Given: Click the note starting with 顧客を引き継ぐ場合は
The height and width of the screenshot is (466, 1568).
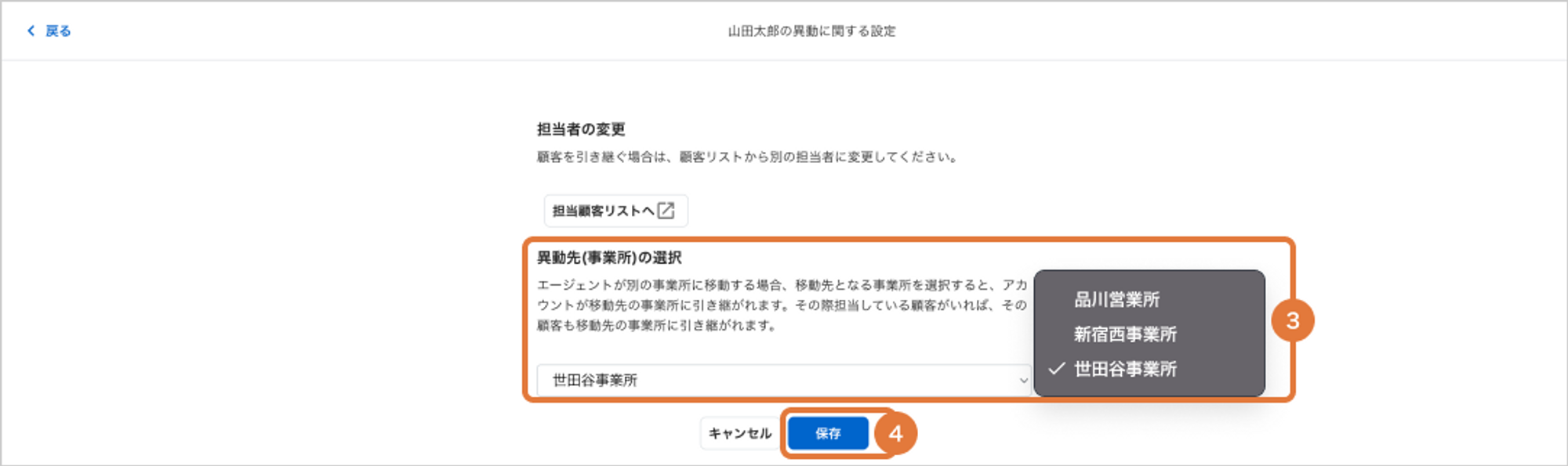Looking at the screenshot, I should (x=747, y=157).
